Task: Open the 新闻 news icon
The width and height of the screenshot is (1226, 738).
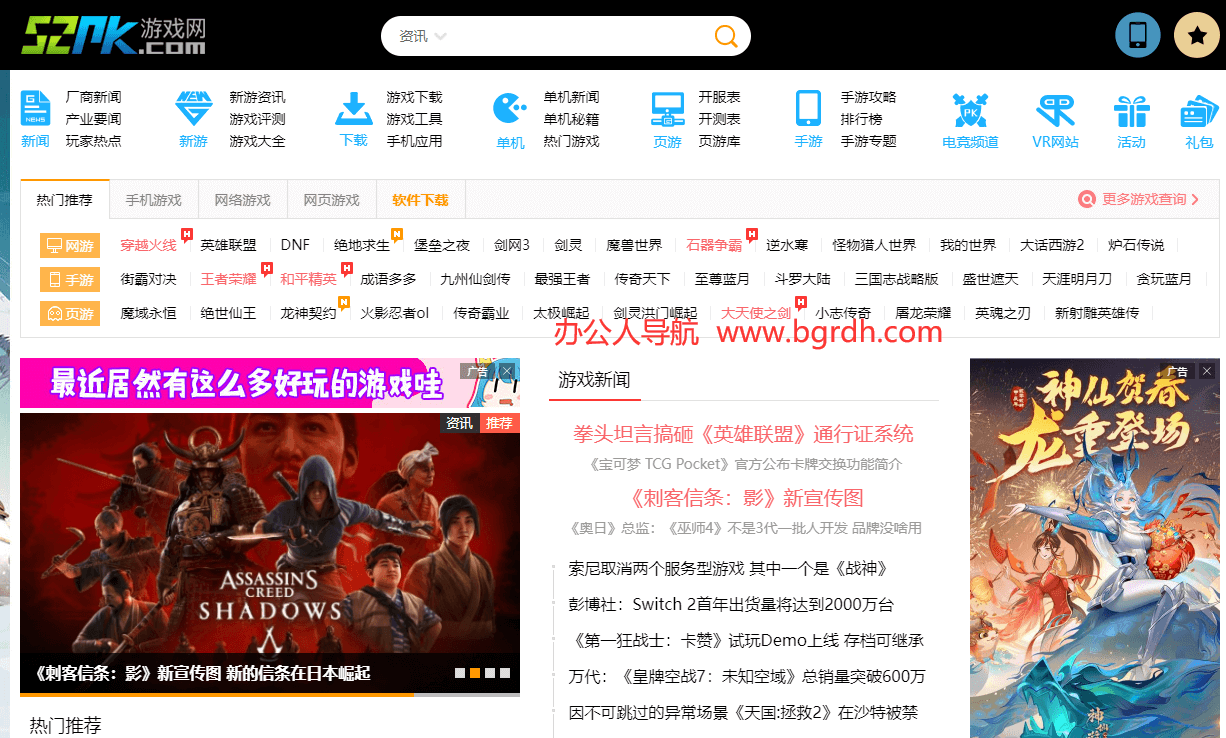Action: point(35,109)
